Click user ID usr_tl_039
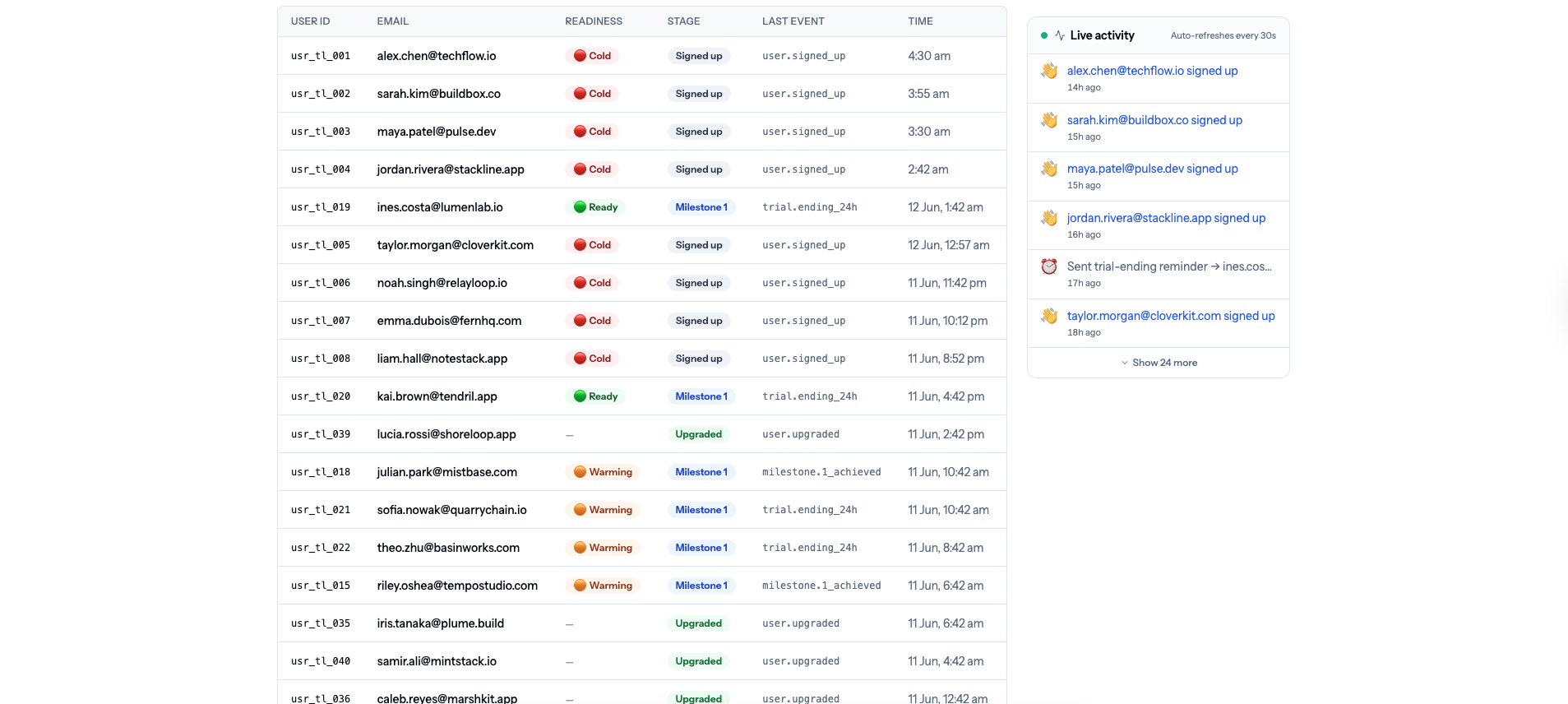 pos(321,434)
